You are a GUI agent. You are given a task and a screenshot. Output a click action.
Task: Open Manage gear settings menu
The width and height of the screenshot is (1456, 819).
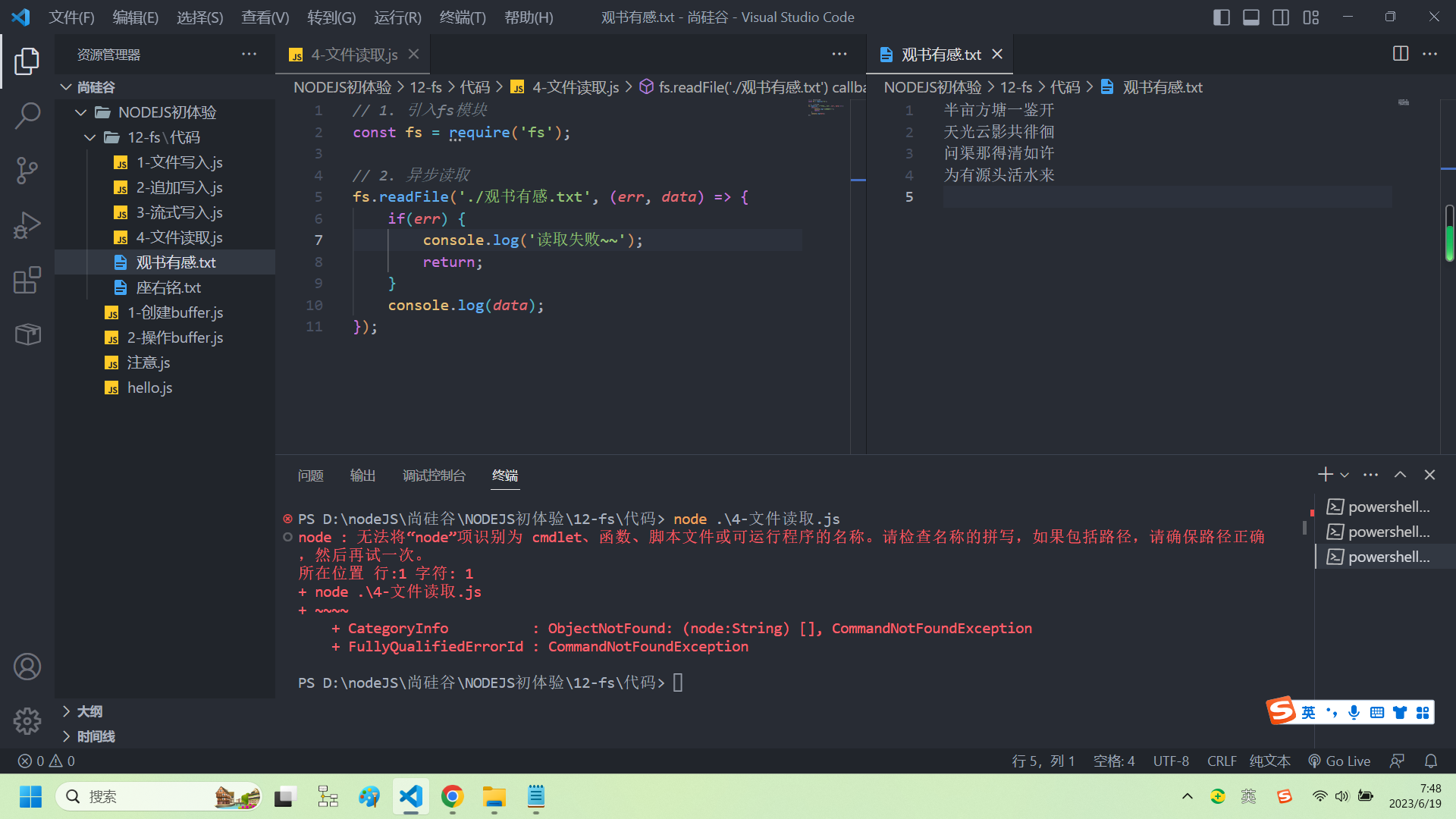tap(27, 721)
